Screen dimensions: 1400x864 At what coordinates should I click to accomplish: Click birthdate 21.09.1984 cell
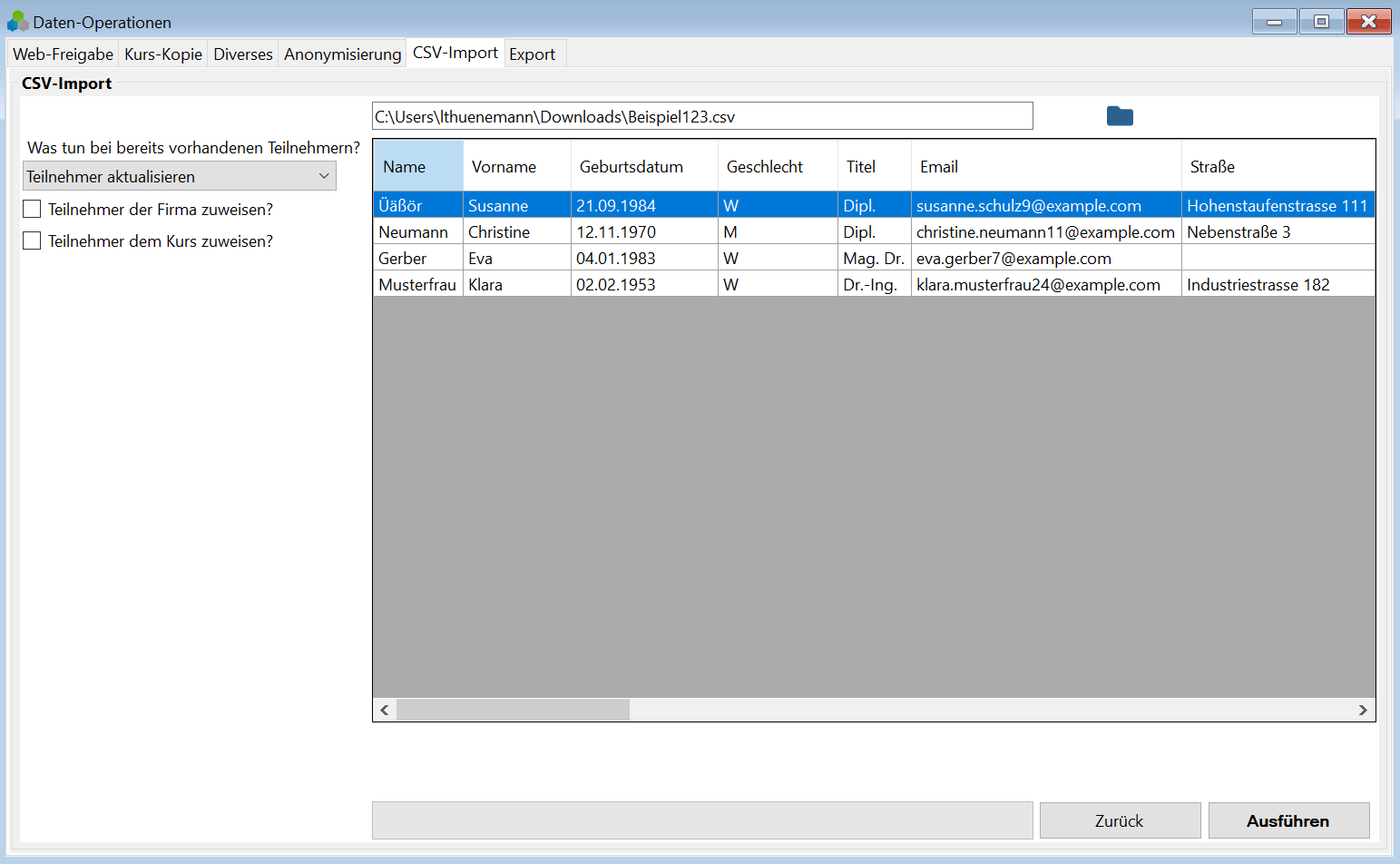point(644,205)
